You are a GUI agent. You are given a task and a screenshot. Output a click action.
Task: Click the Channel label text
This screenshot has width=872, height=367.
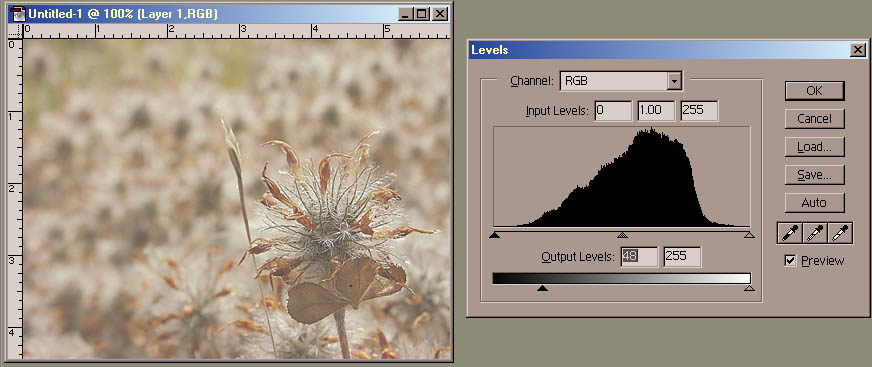532,81
